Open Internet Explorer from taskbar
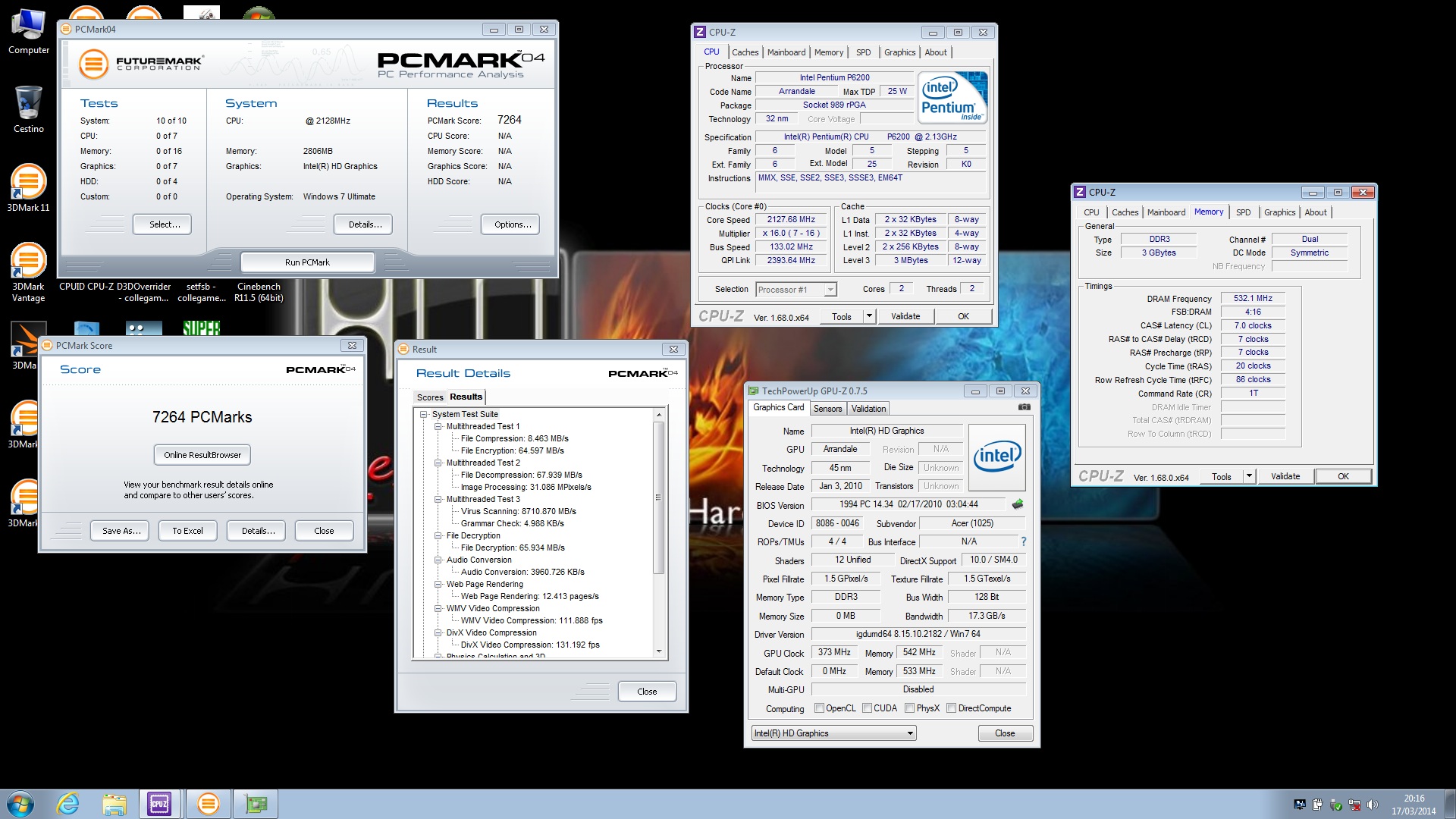 click(68, 804)
